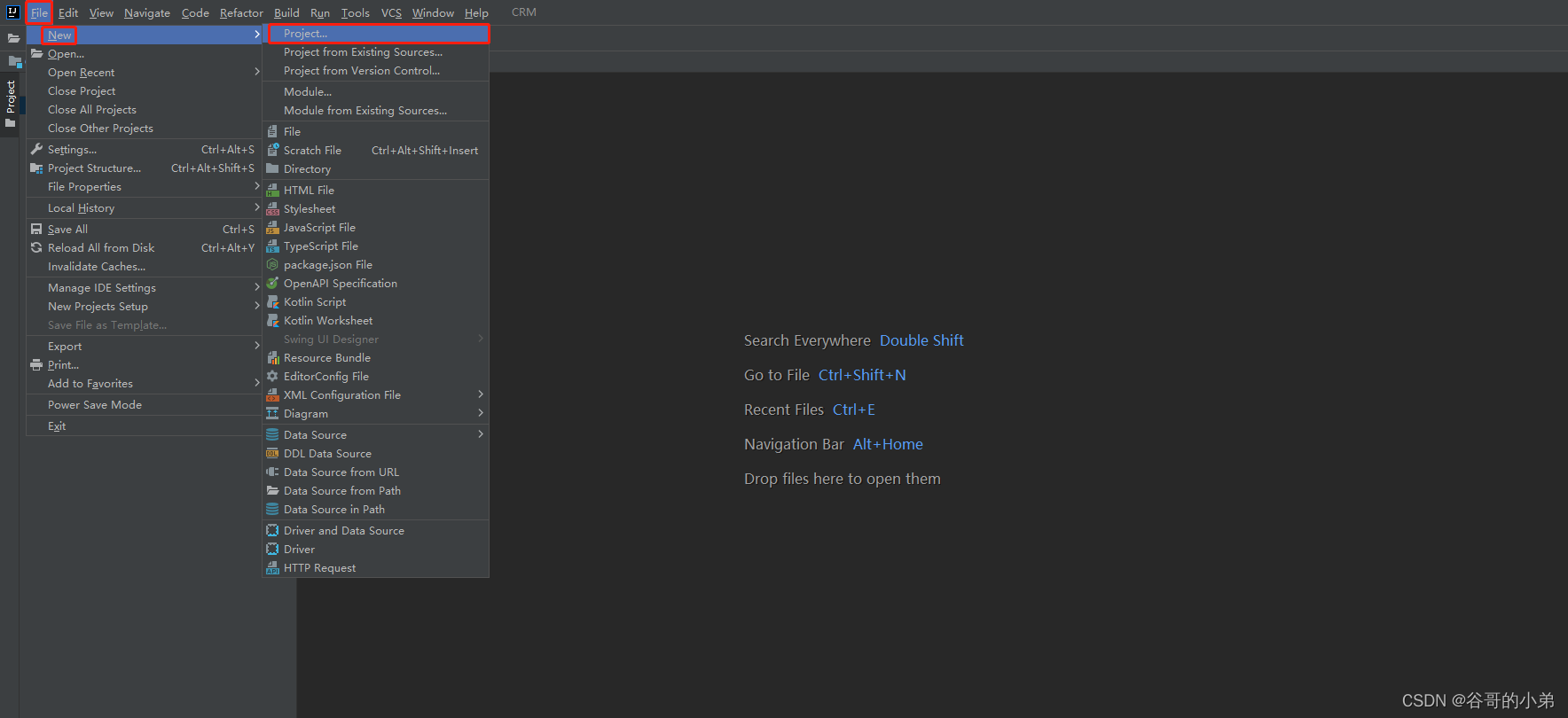Select Project... in the New submenu
The image size is (1568, 718).
pos(379,34)
